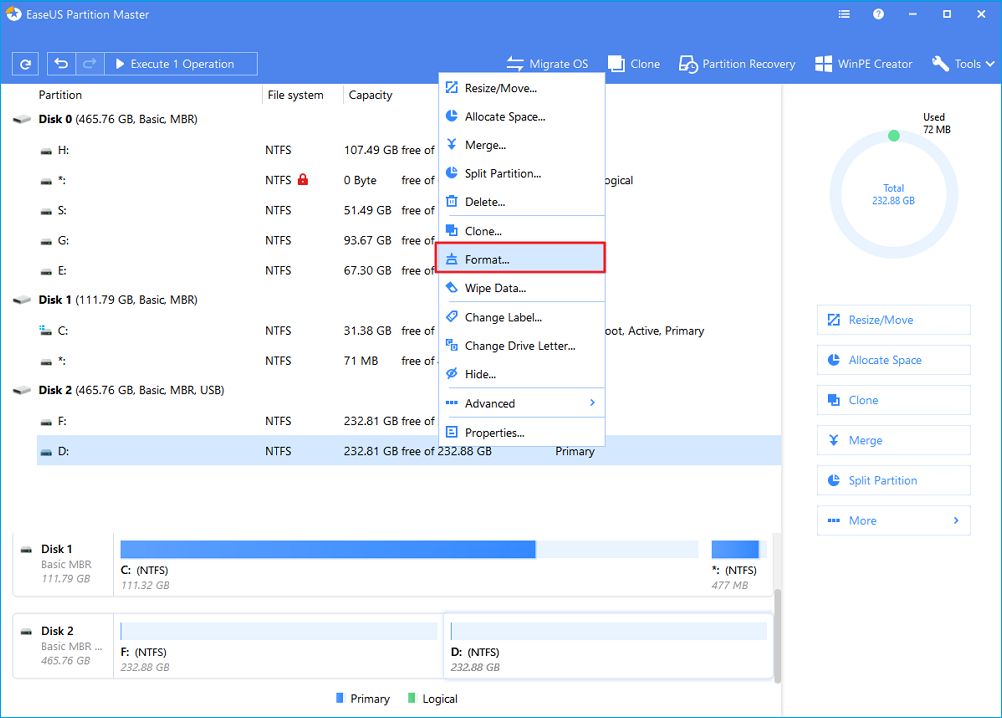Click the Migrate OS icon
Image resolution: width=1002 pixels, height=718 pixels.
click(516, 64)
